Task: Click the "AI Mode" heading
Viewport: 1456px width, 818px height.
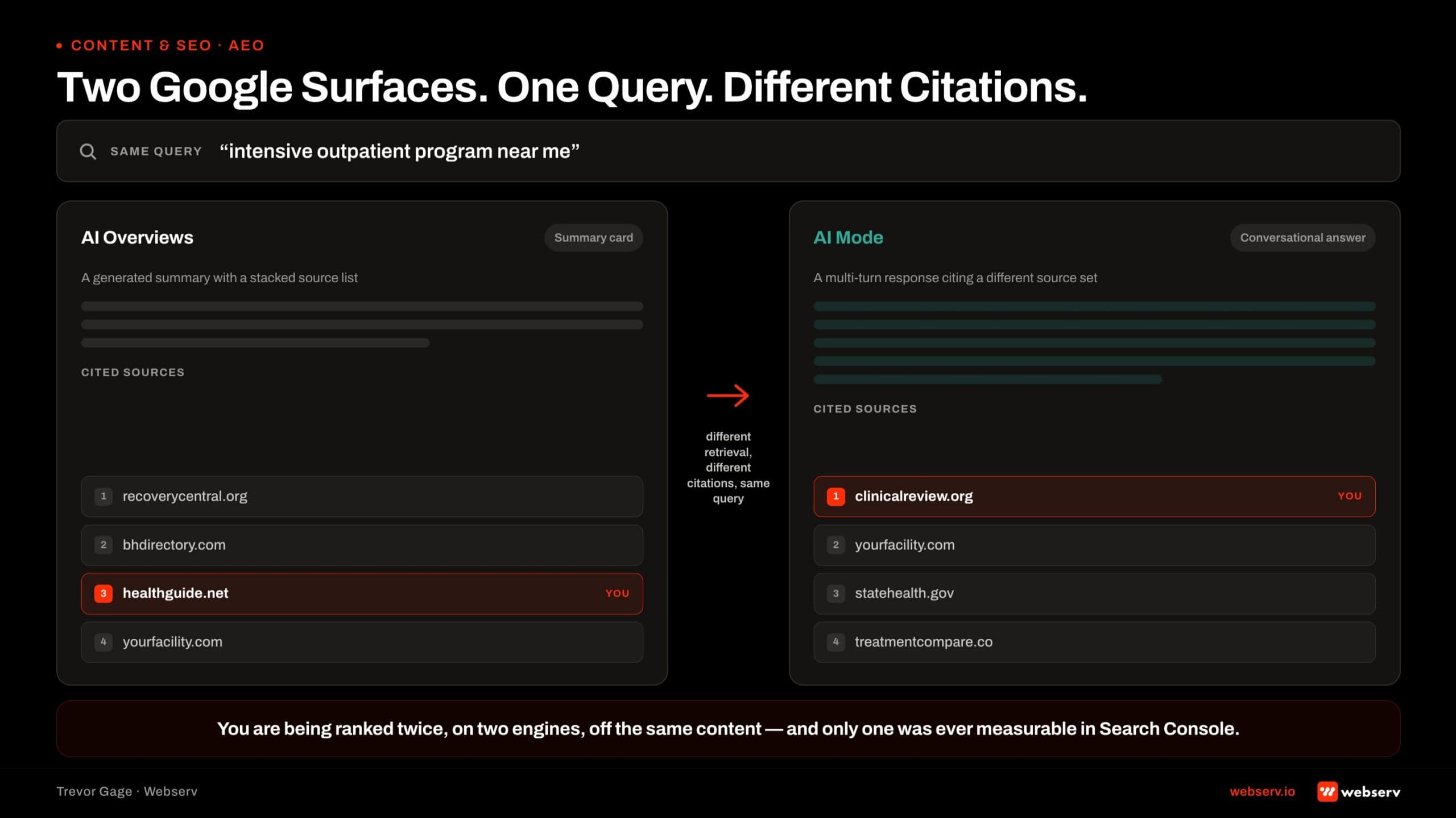Action: [x=848, y=237]
